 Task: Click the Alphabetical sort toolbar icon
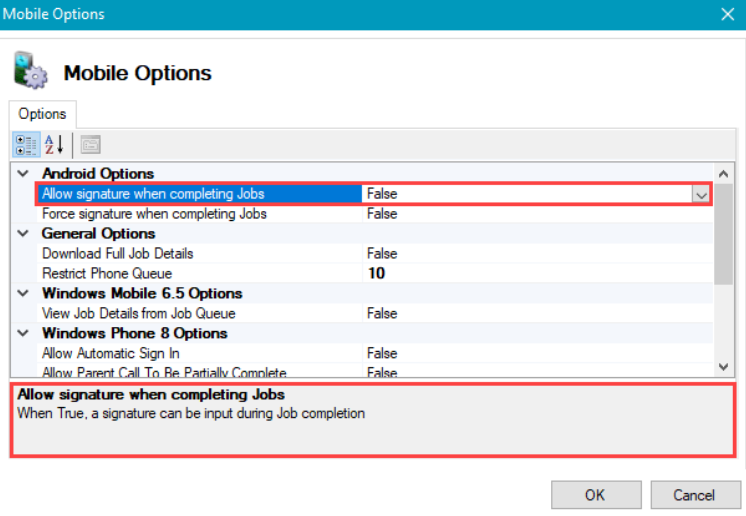(54, 144)
